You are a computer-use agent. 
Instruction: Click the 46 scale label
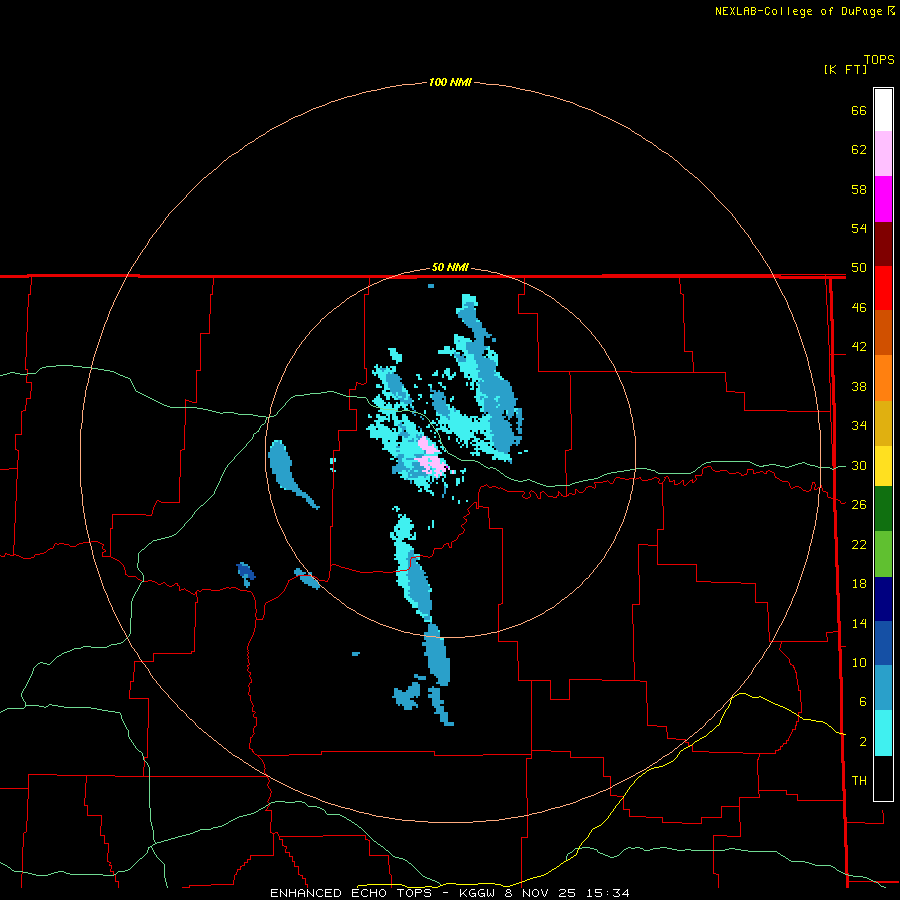859,308
